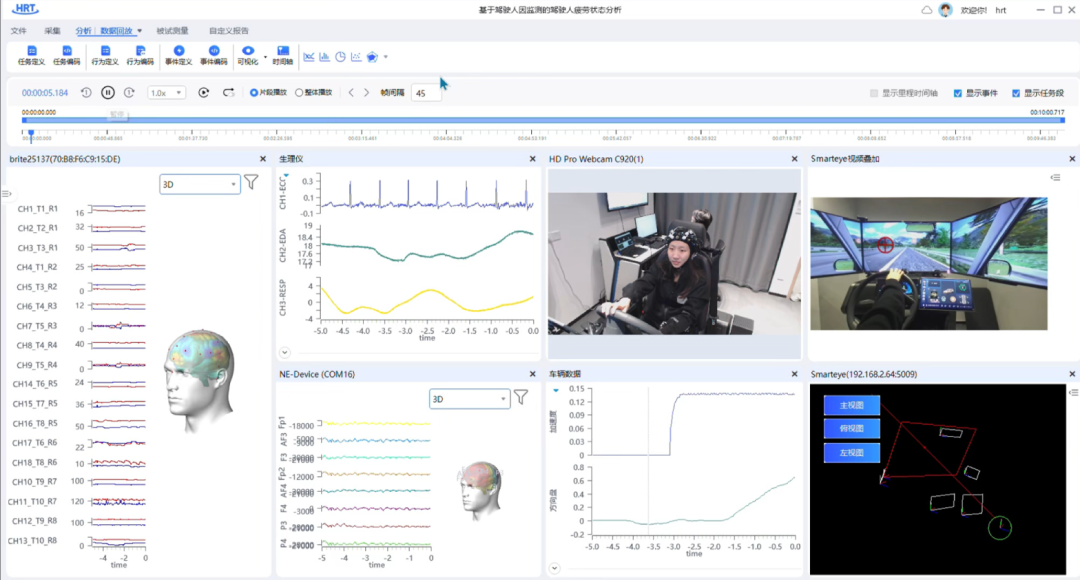The height and width of the screenshot is (580, 1080).
Task: Click the filter icon in brite25137 panel
Action: (251, 183)
